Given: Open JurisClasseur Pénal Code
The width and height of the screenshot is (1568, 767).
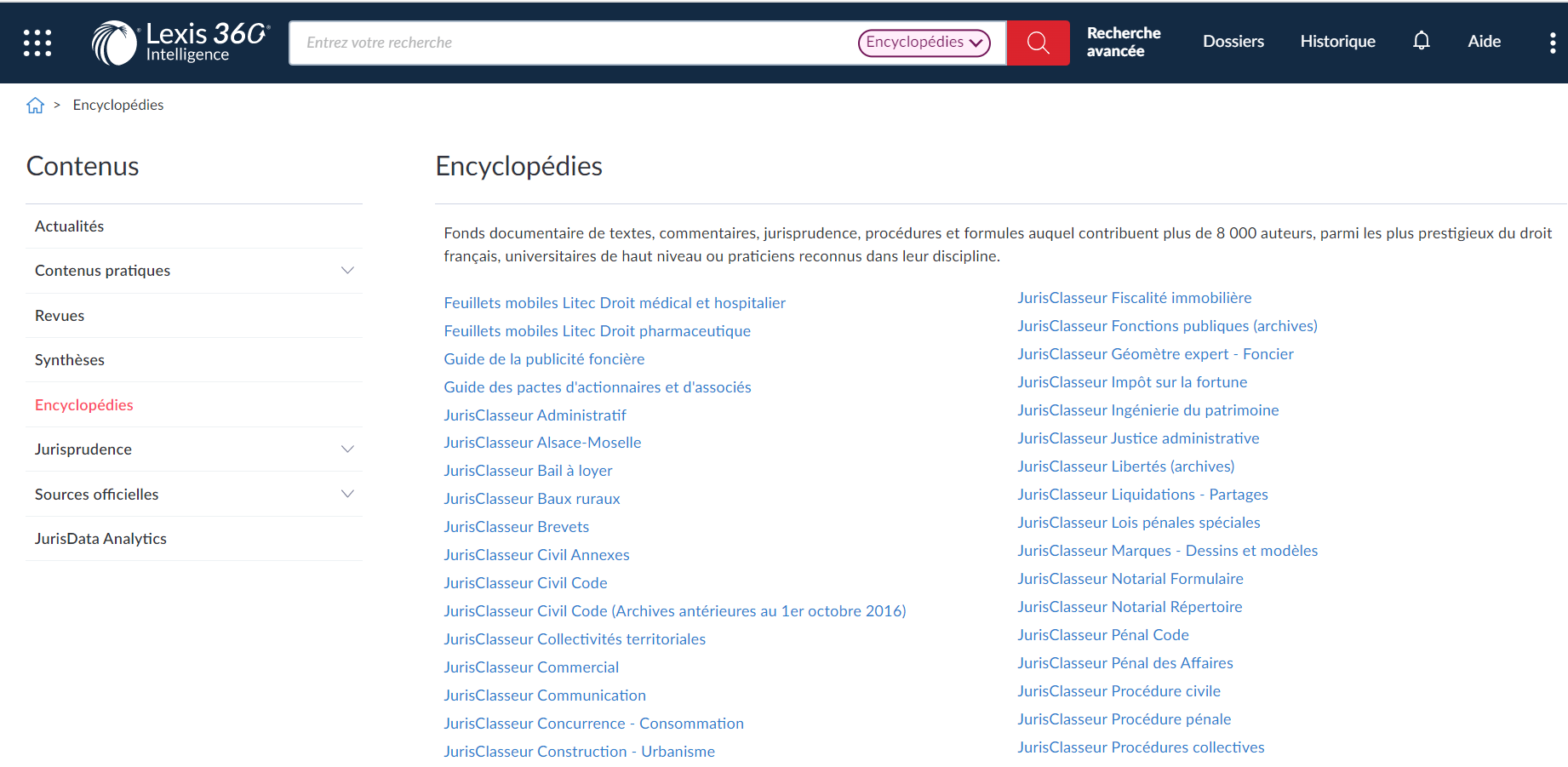Looking at the screenshot, I should coord(1102,634).
